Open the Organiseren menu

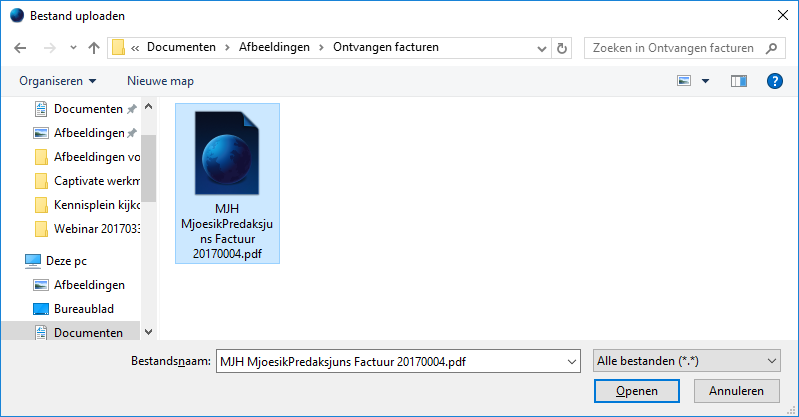pyautogui.click(x=58, y=81)
